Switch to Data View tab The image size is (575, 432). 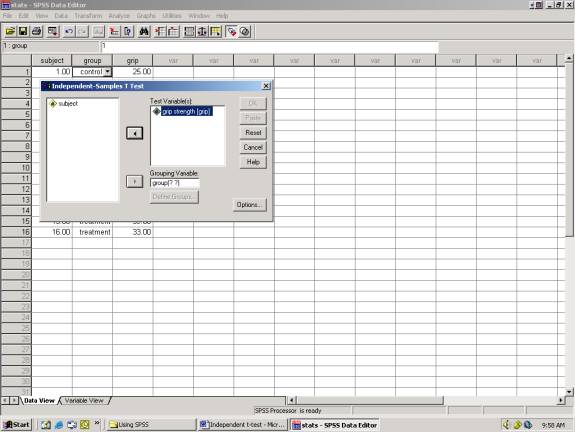point(39,400)
